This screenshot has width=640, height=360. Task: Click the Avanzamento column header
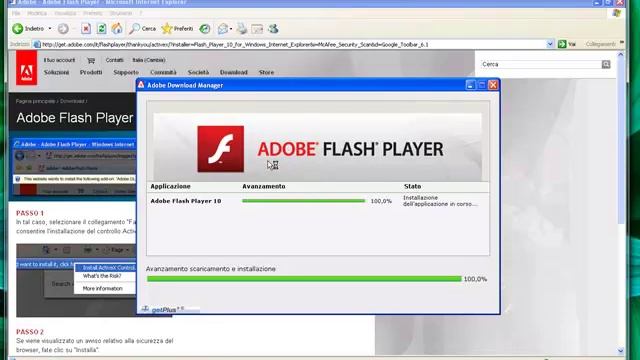coord(264,186)
